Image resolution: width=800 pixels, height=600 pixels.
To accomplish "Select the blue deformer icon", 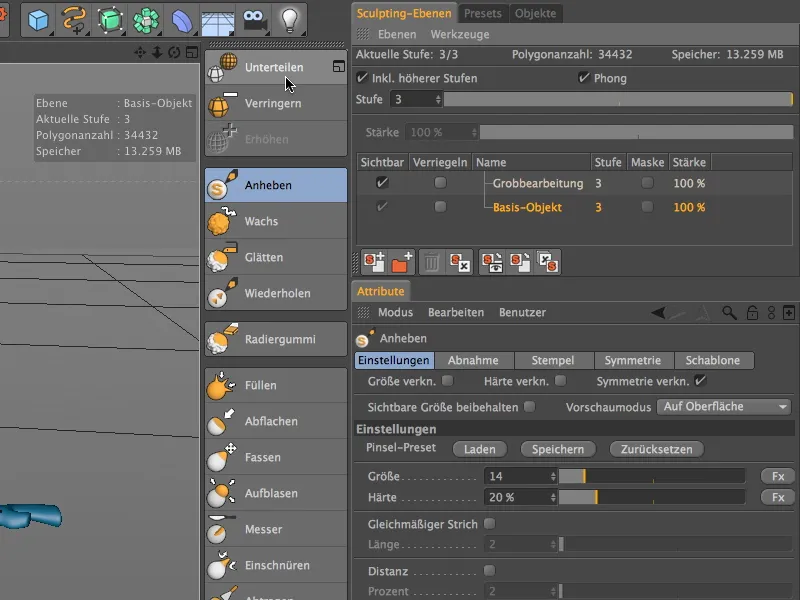I will (182, 20).
